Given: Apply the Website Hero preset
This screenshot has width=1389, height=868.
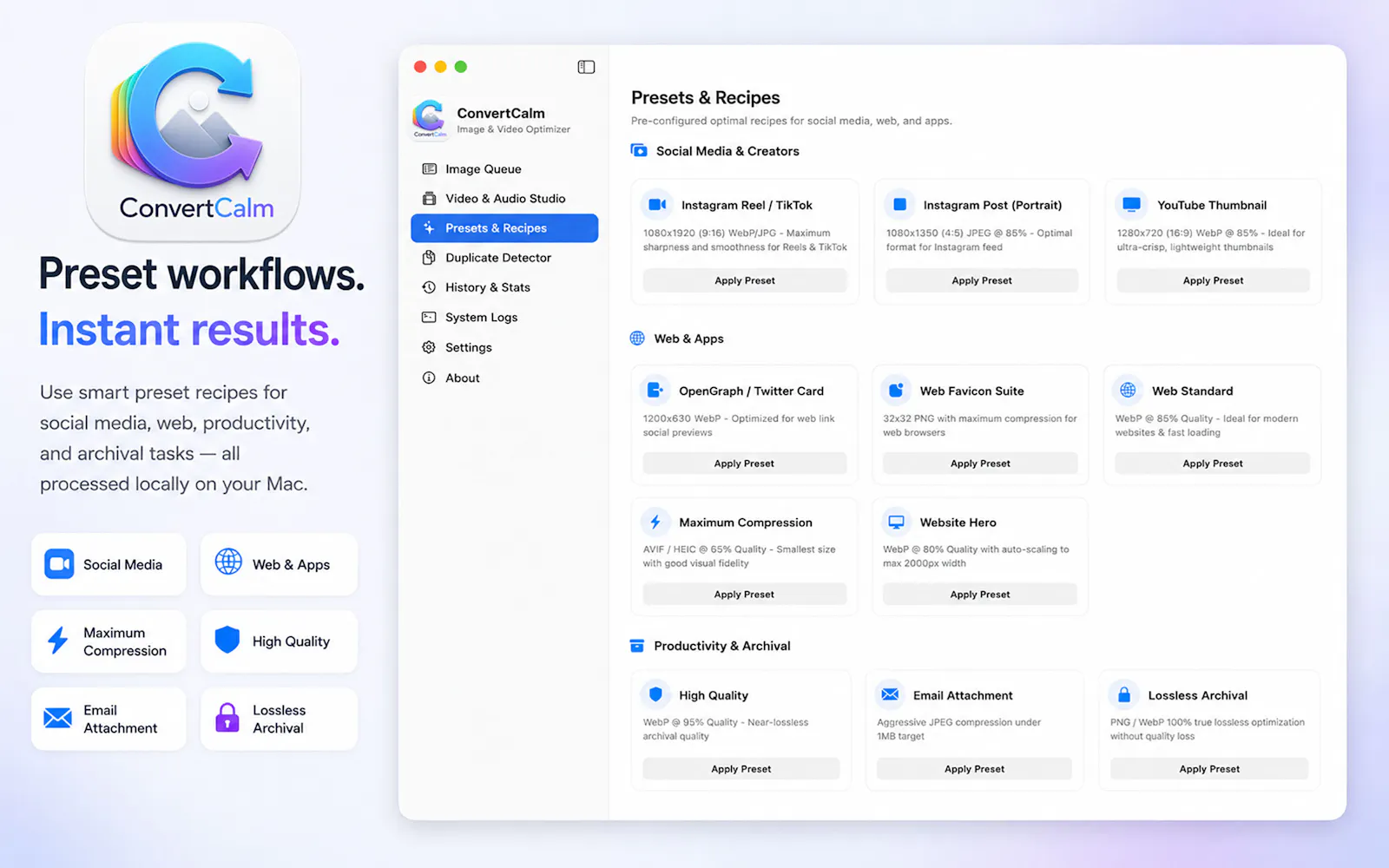Looking at the screenshot, I should click(980, 595).
